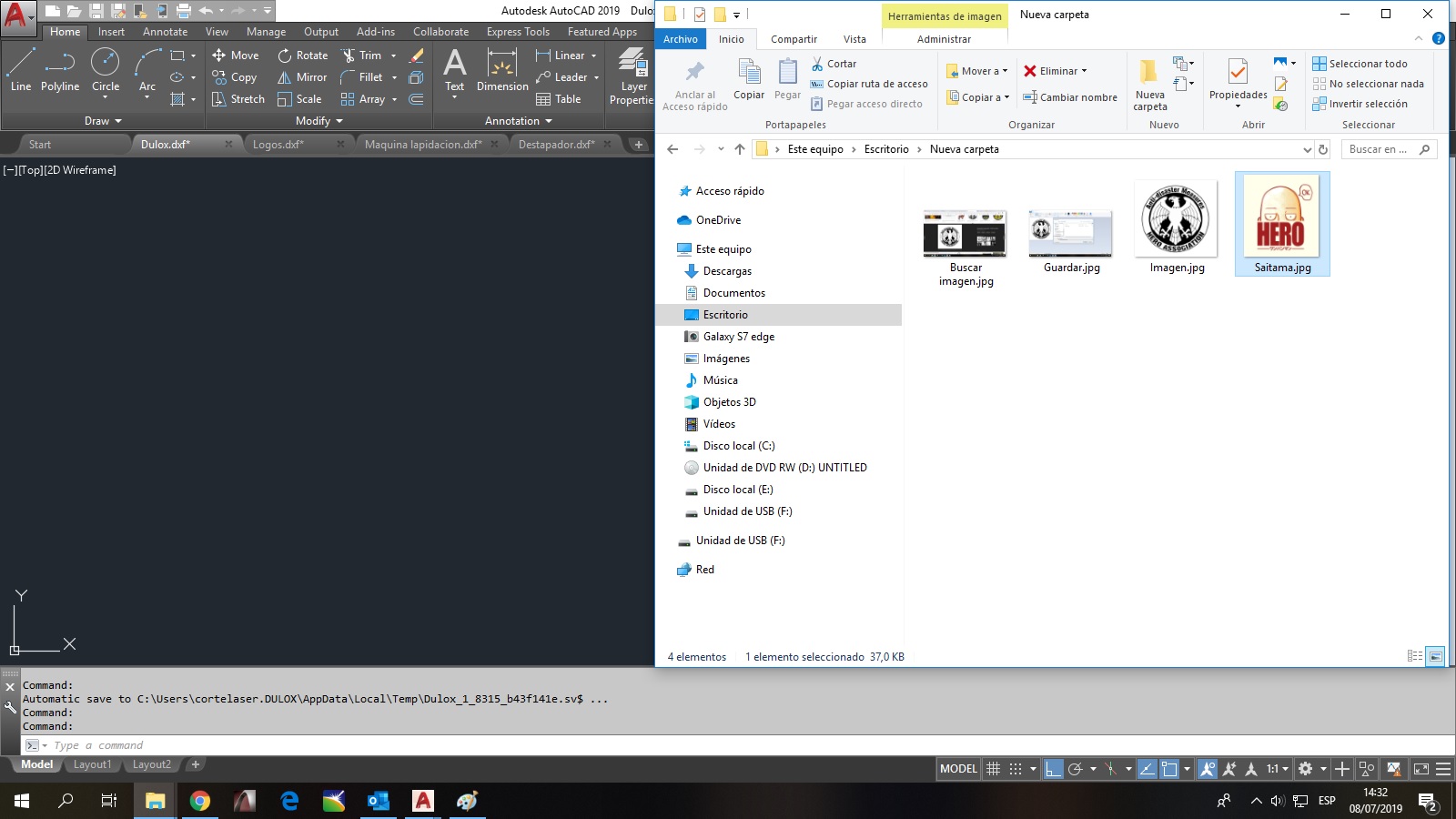Open the Fillet dropdown arrow
Screen dimensions: 1456x819
(394, 77)
